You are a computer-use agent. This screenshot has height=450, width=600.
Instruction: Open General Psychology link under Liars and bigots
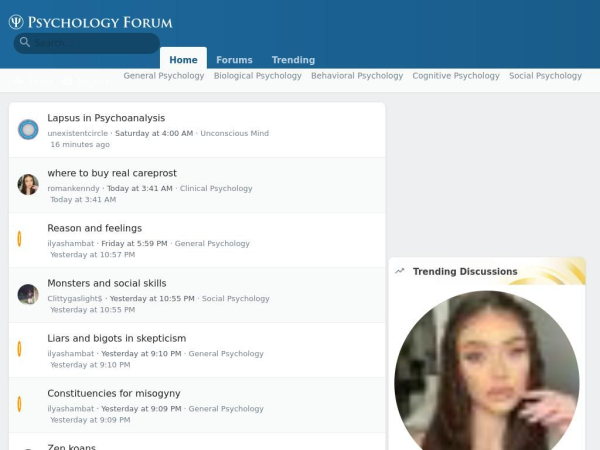click(226, 354)
